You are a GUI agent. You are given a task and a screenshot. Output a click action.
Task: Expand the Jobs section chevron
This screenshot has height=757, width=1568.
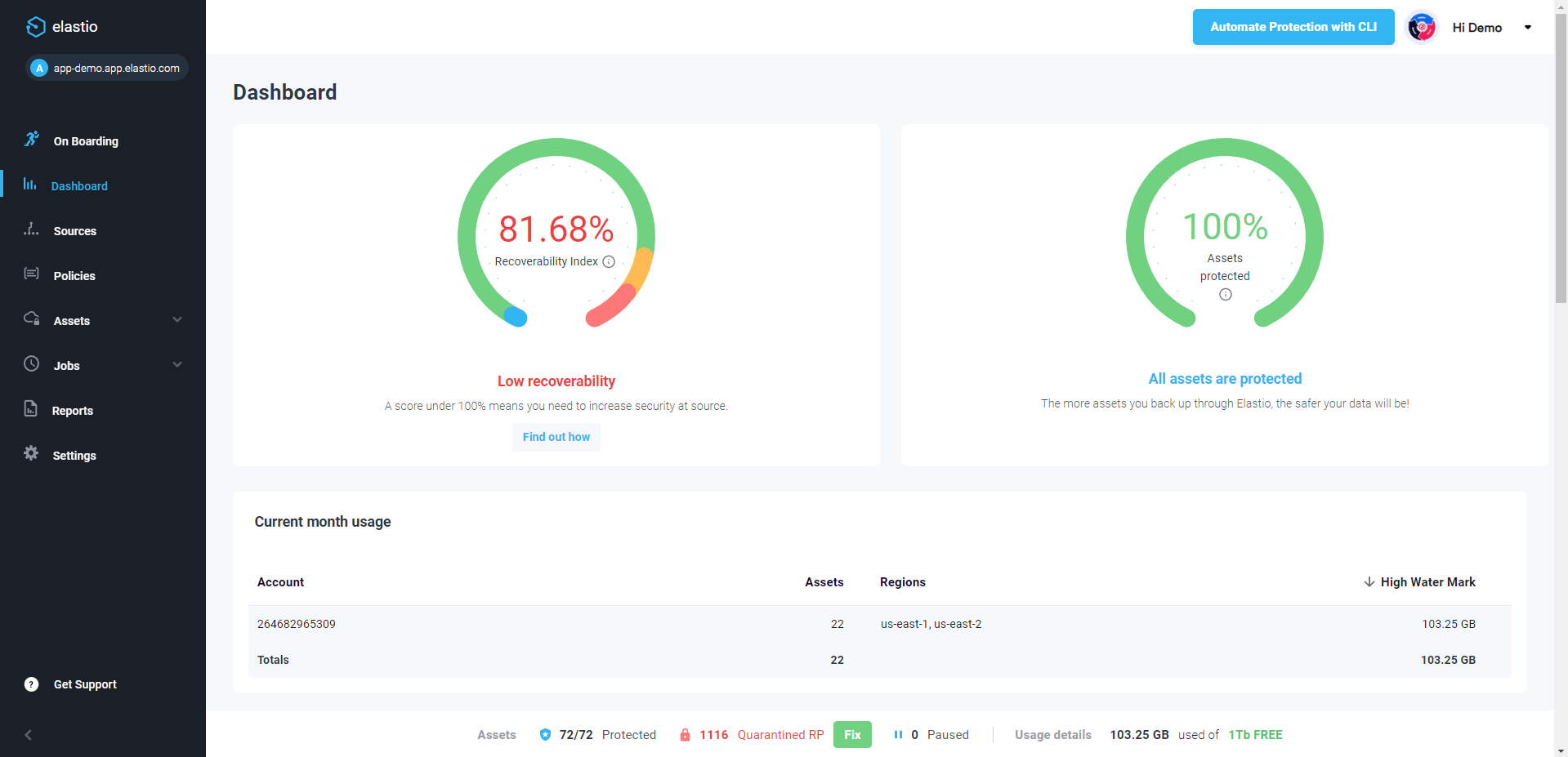[x=177, y=364]
